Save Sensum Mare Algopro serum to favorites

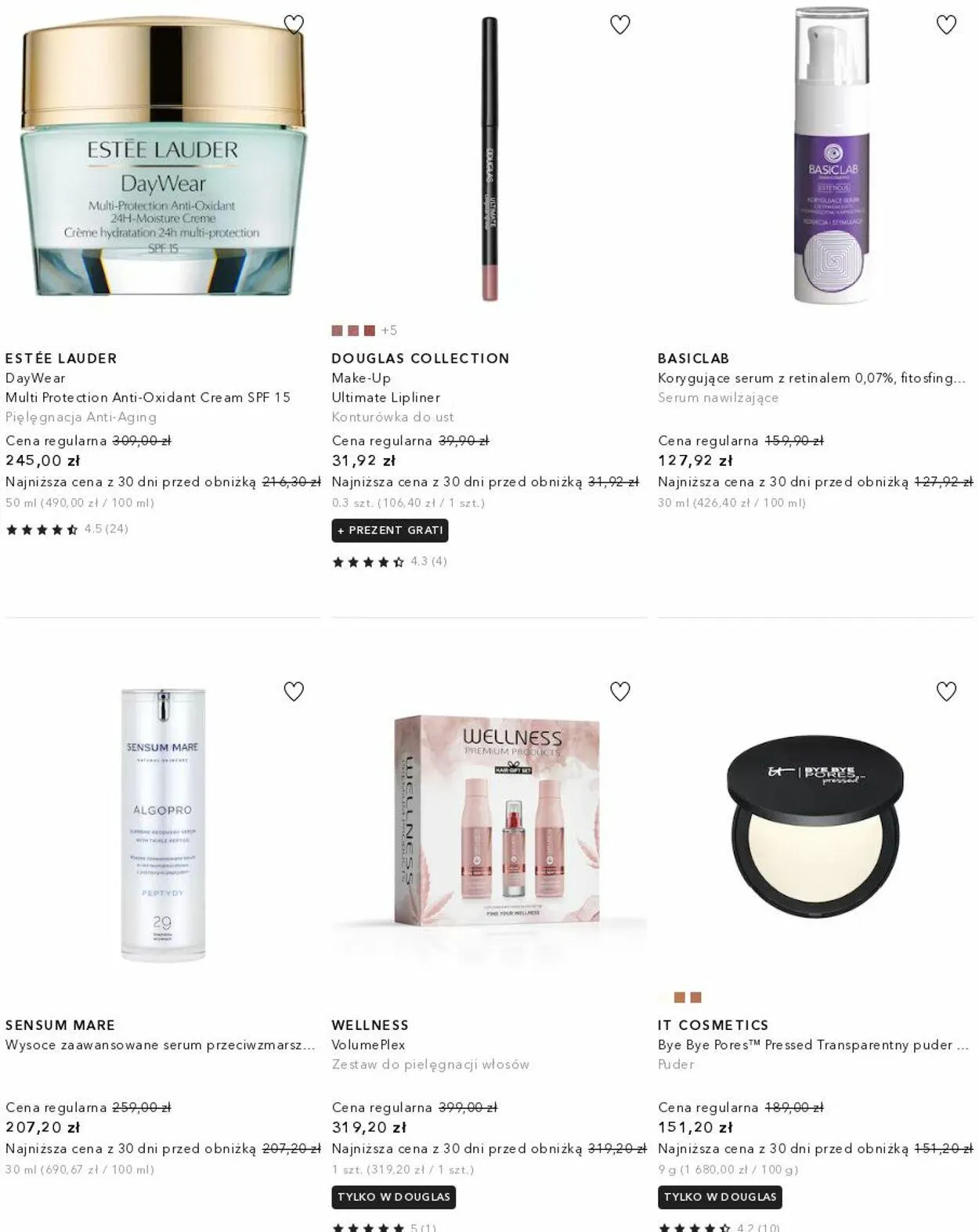(294, 691)
